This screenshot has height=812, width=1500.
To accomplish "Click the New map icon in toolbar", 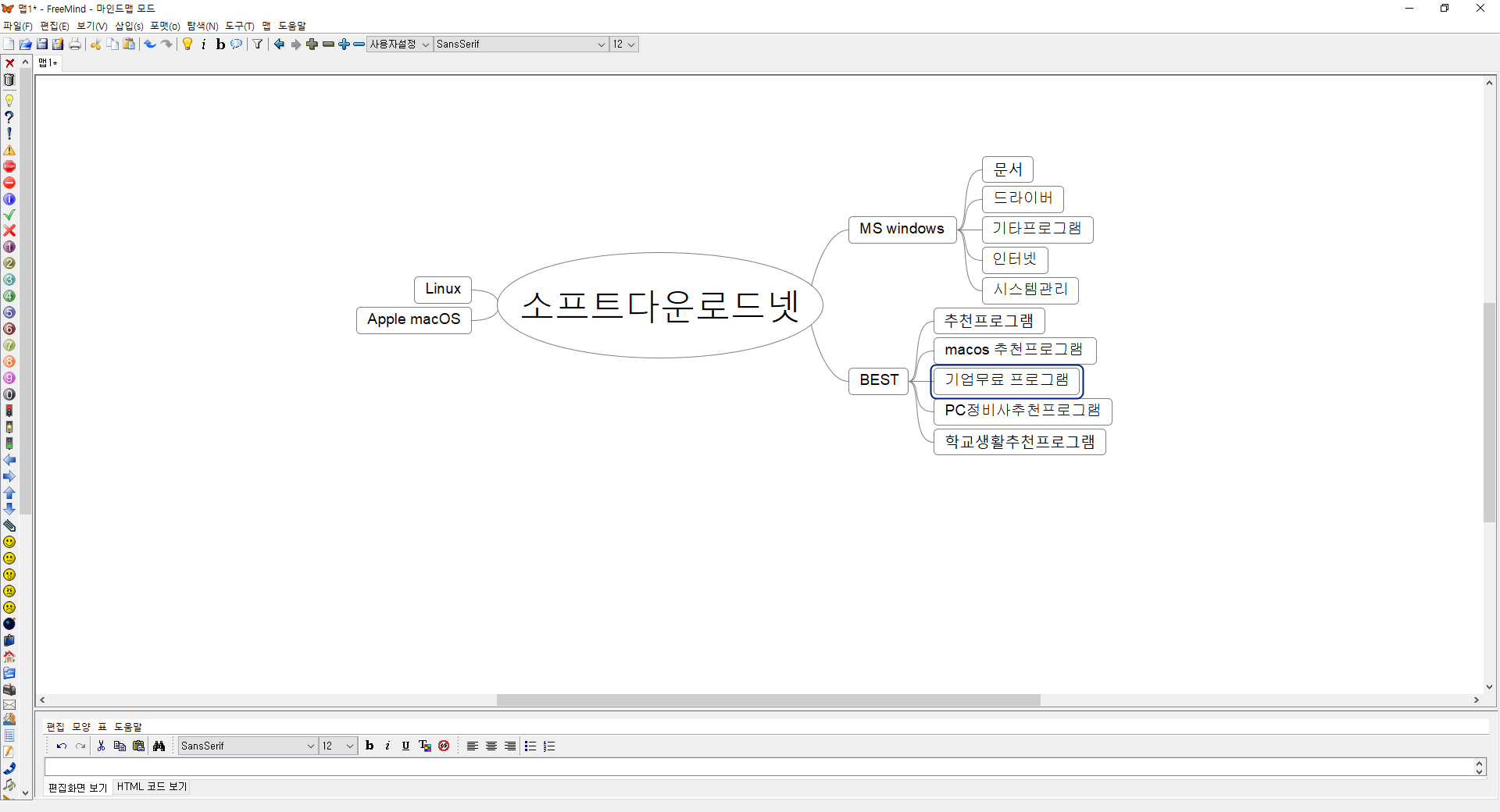I will [9, 45].
